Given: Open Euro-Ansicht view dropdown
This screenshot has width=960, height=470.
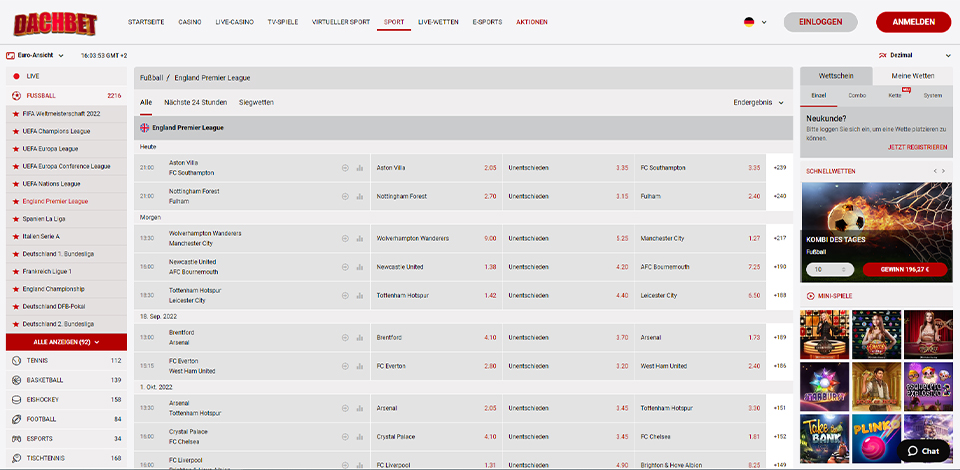Looking at the screenshot, I should 35,55.
